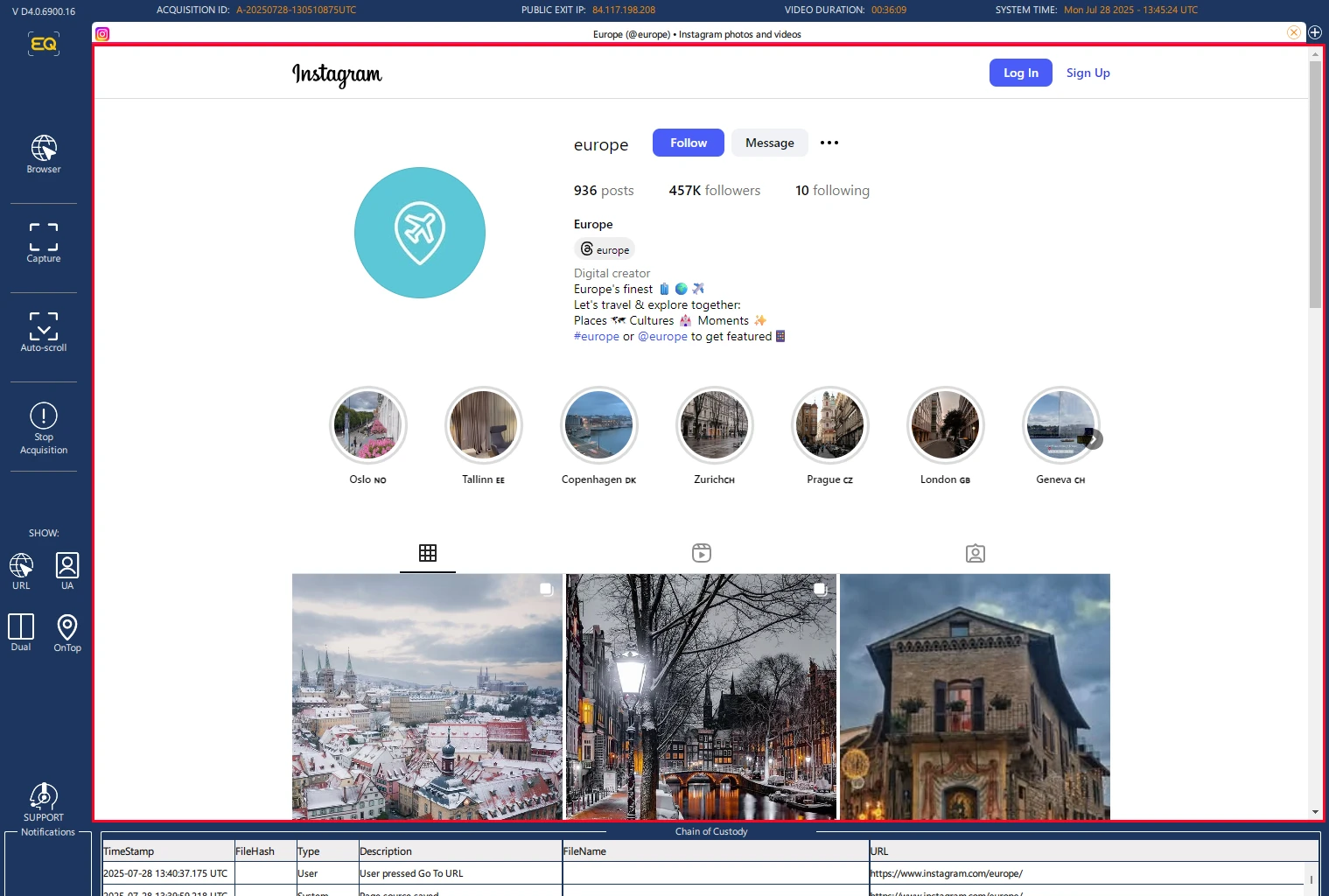Viewport: 1329px width, 896px height.
Task: Click the Instagram favicon in tab bar
Action: pyautogui.click(x=102, y=34)
